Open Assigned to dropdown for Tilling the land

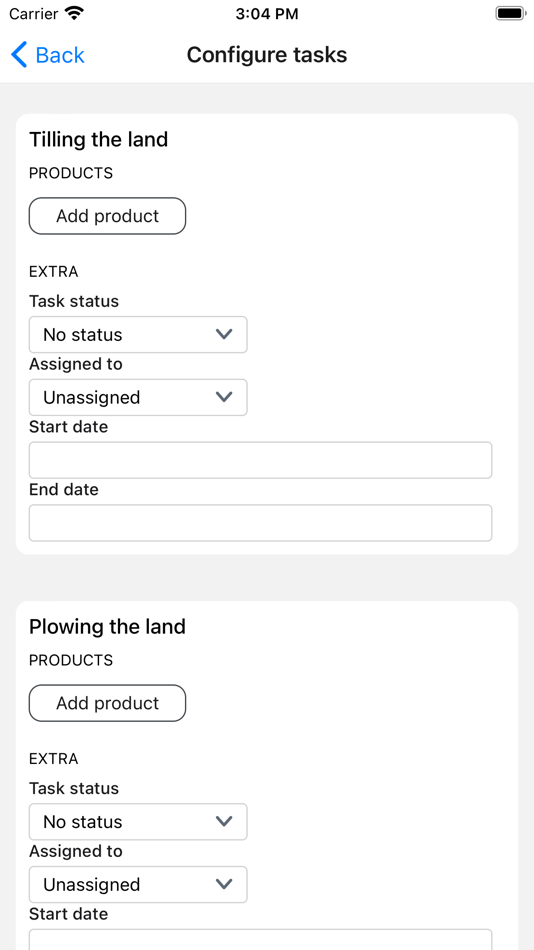[x=138, y=397]
